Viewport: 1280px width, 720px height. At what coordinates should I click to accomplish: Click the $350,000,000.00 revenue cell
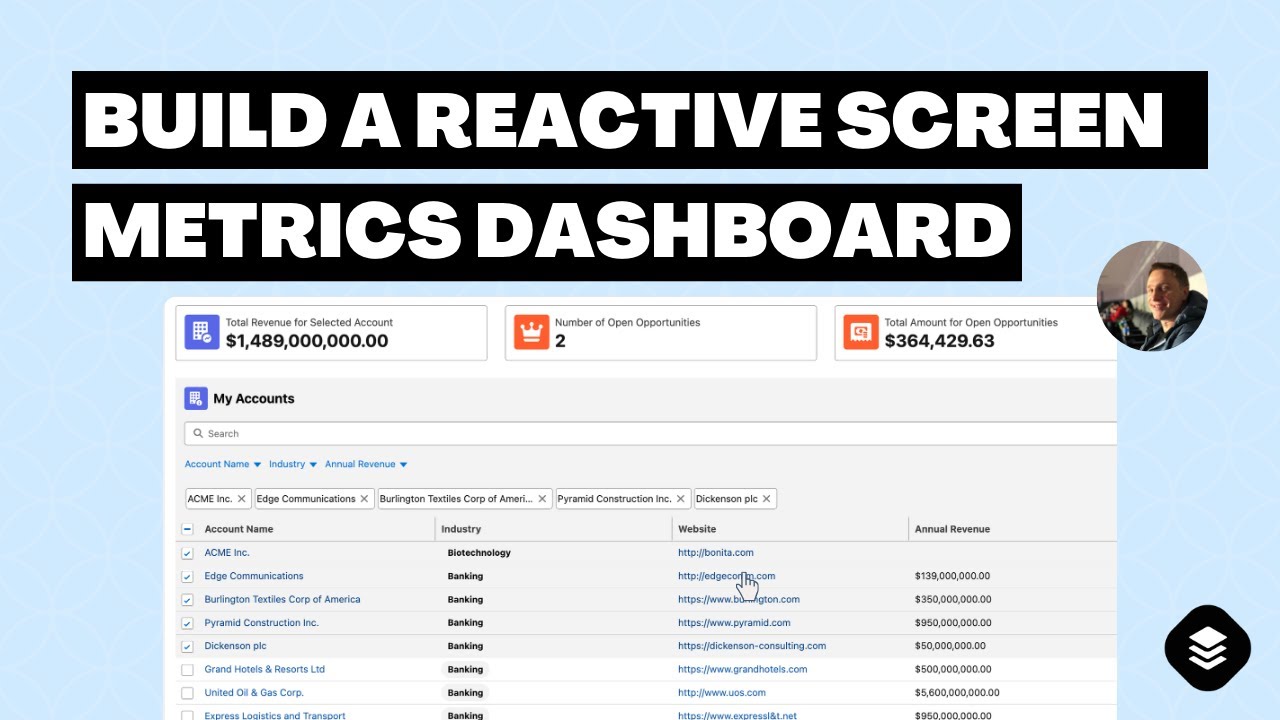click(x=953, y=599)
